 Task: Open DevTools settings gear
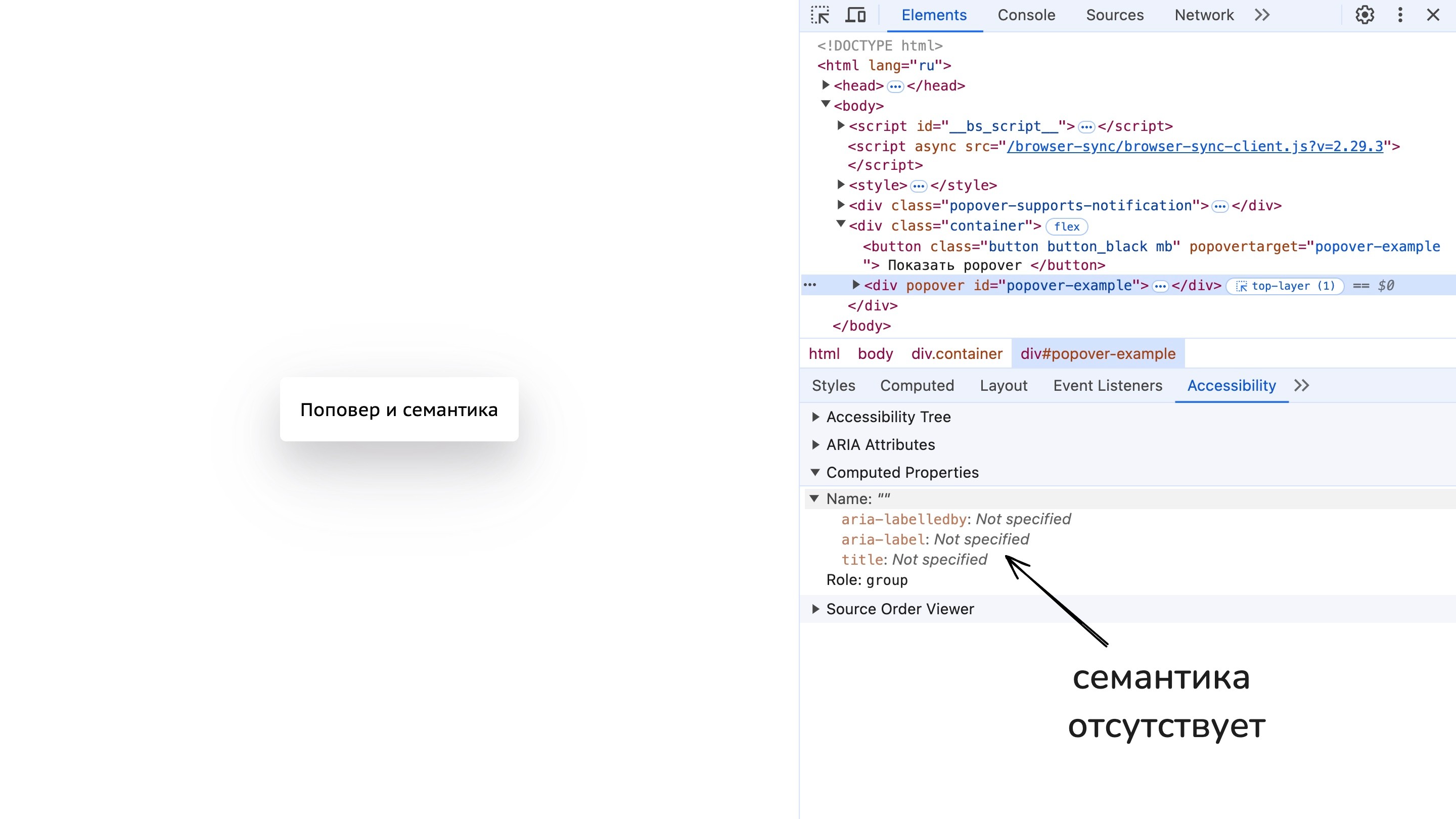point(1364,15)
